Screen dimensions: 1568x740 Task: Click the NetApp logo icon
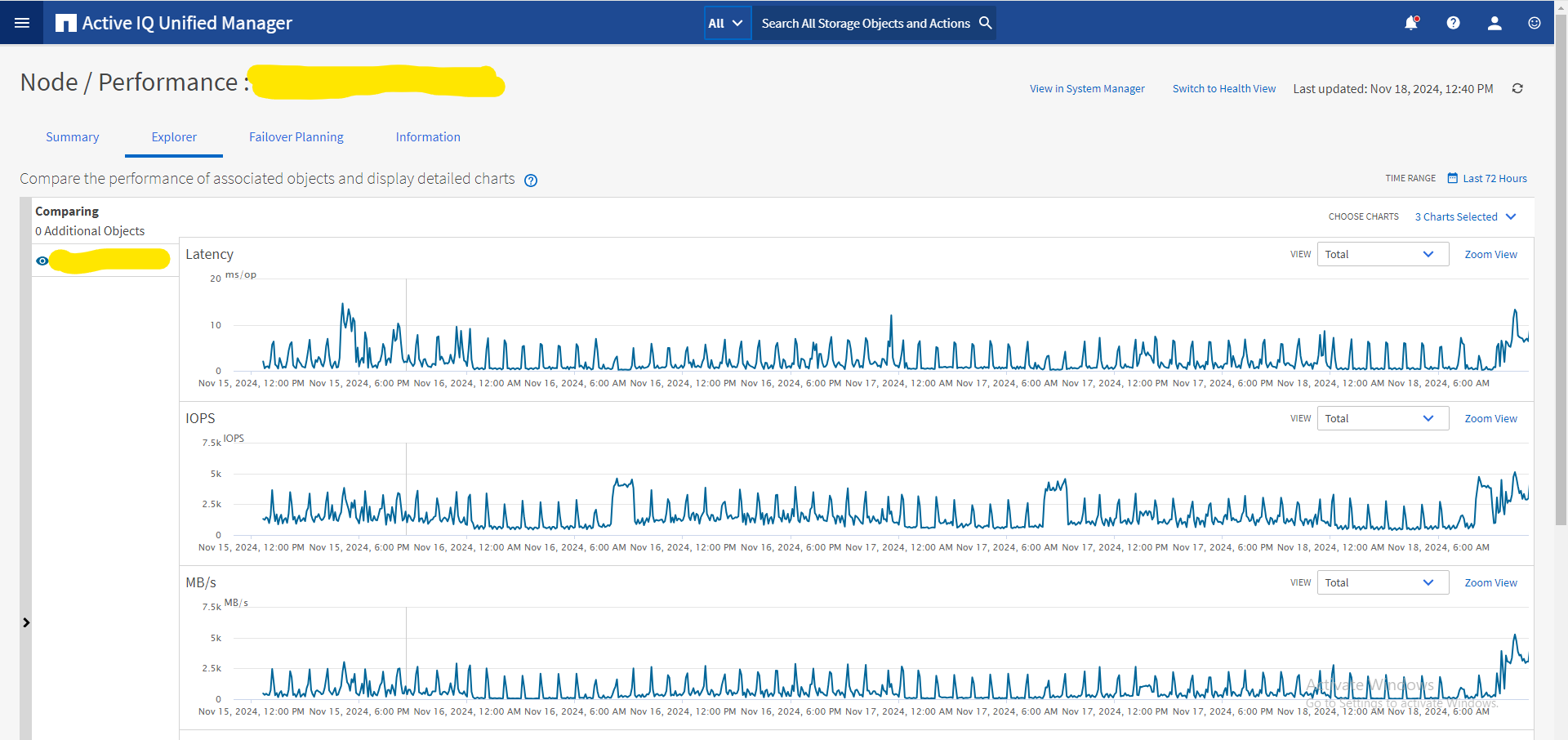click(65, 23)
